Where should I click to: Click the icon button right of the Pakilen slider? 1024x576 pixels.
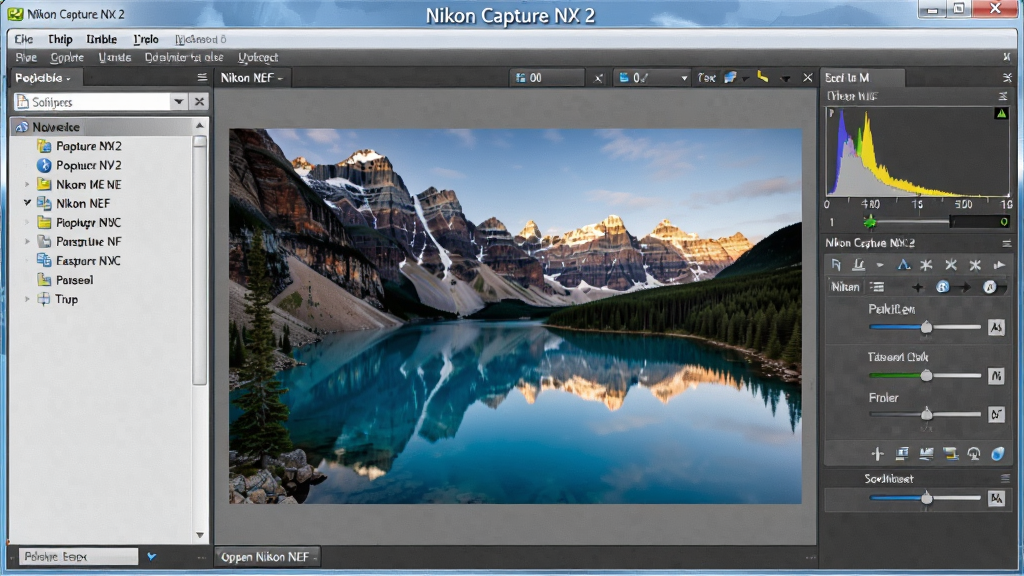pos(996,327)
